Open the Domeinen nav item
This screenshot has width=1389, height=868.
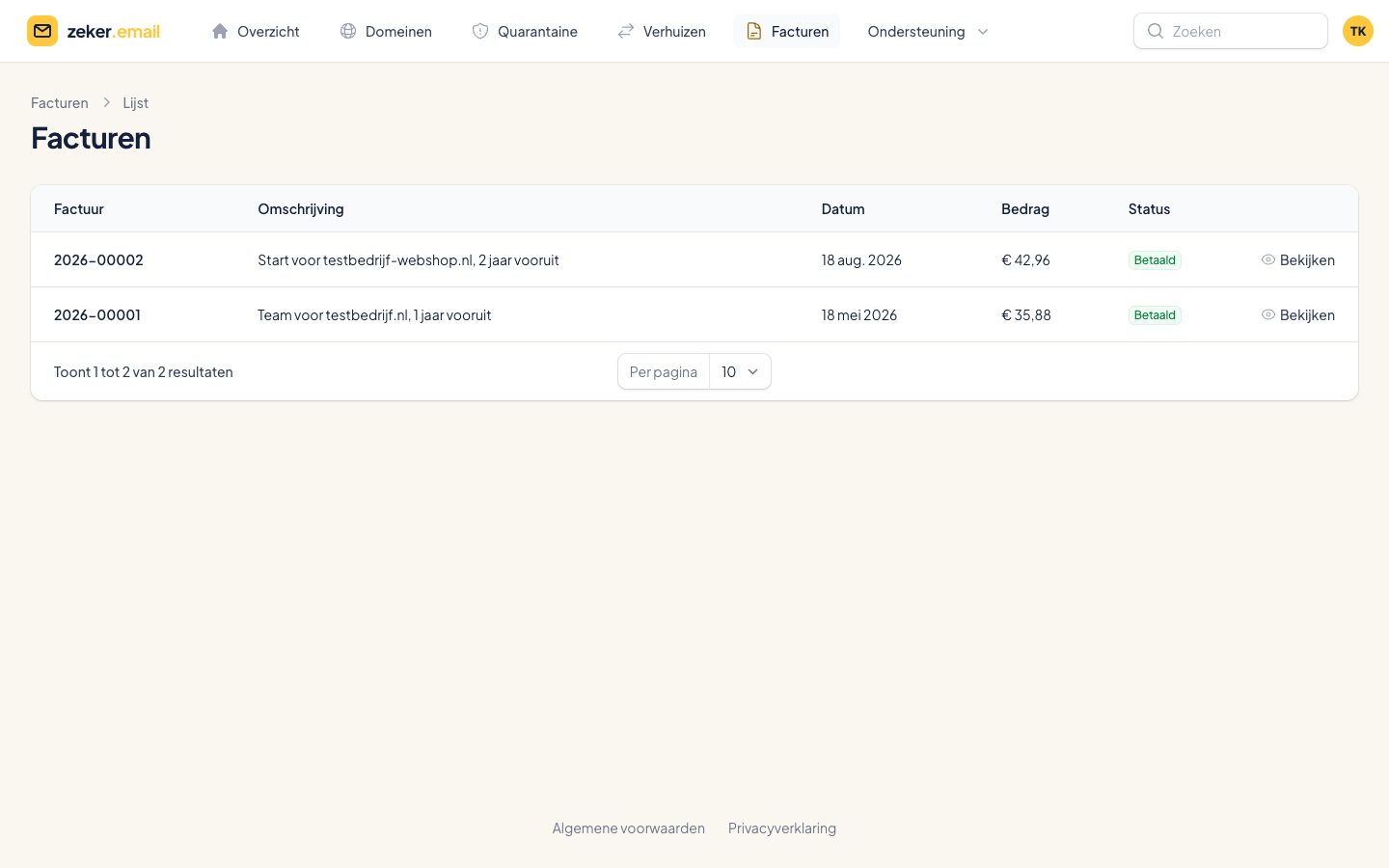(x=386, y=31)
